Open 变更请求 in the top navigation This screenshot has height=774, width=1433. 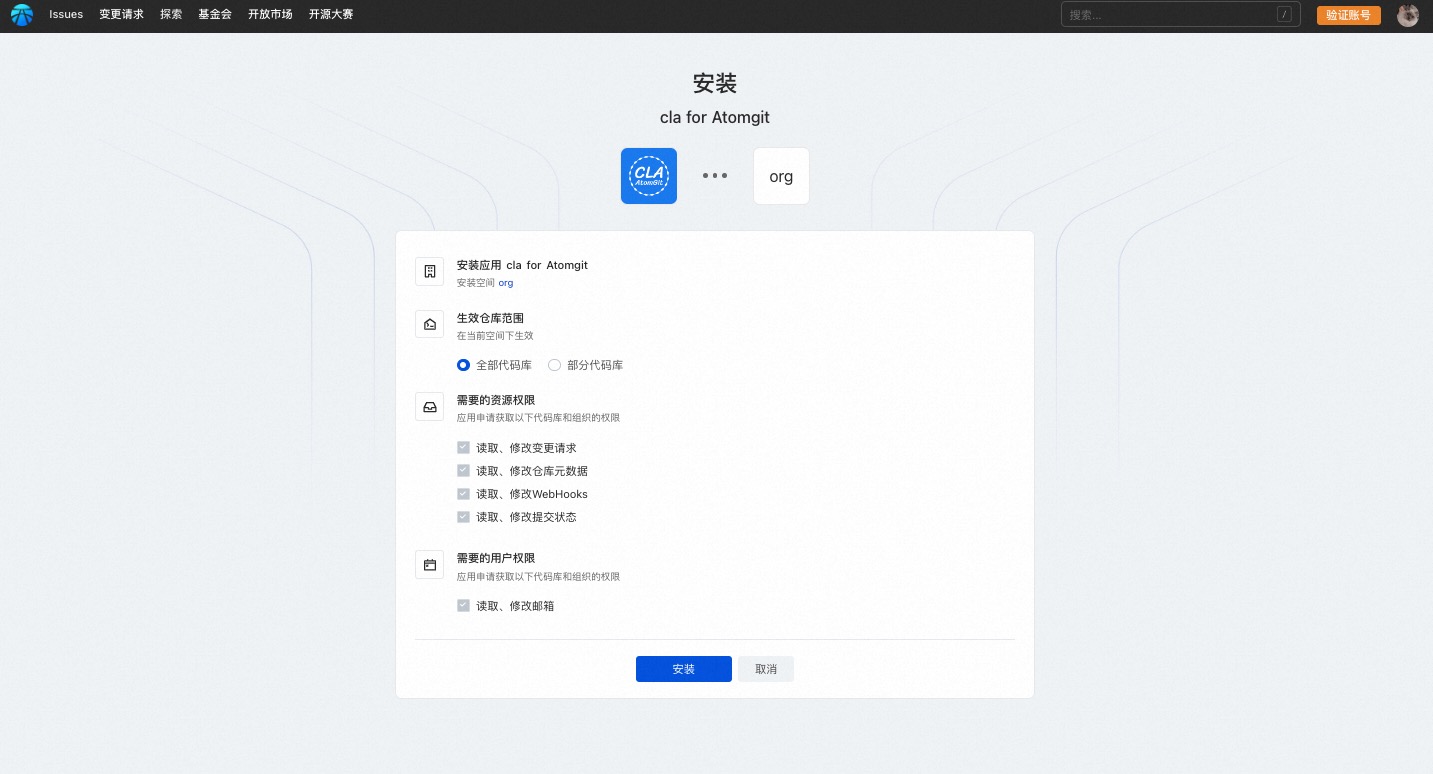pyautogui.click(x=122, y=15)
